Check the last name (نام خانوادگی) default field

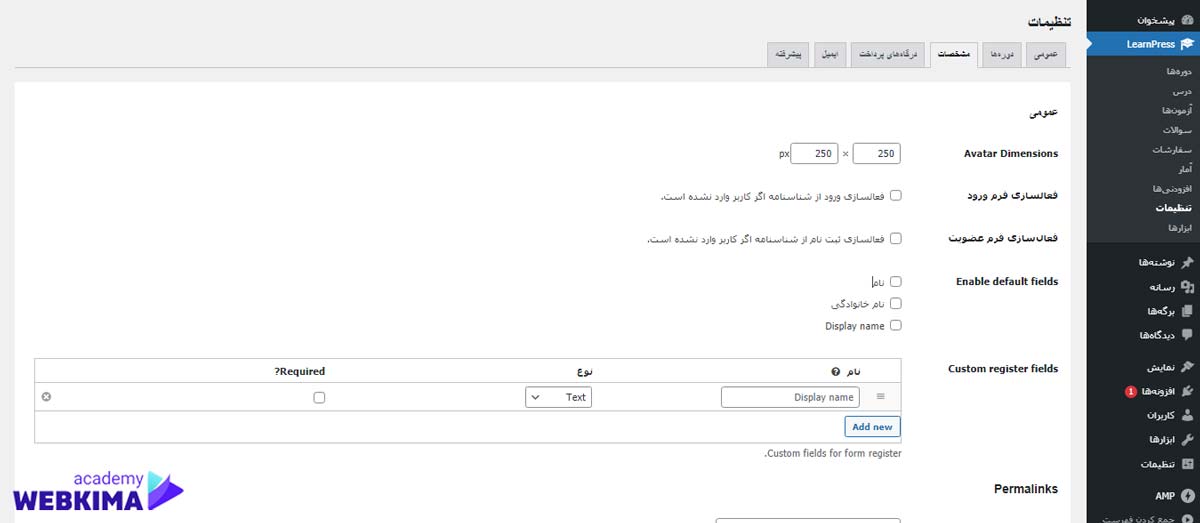point(895,303)
